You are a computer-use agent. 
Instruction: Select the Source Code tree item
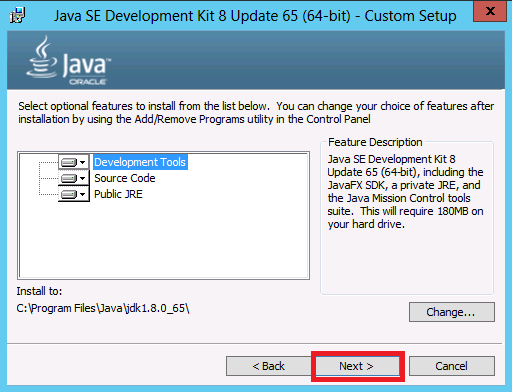click(125, 178)
